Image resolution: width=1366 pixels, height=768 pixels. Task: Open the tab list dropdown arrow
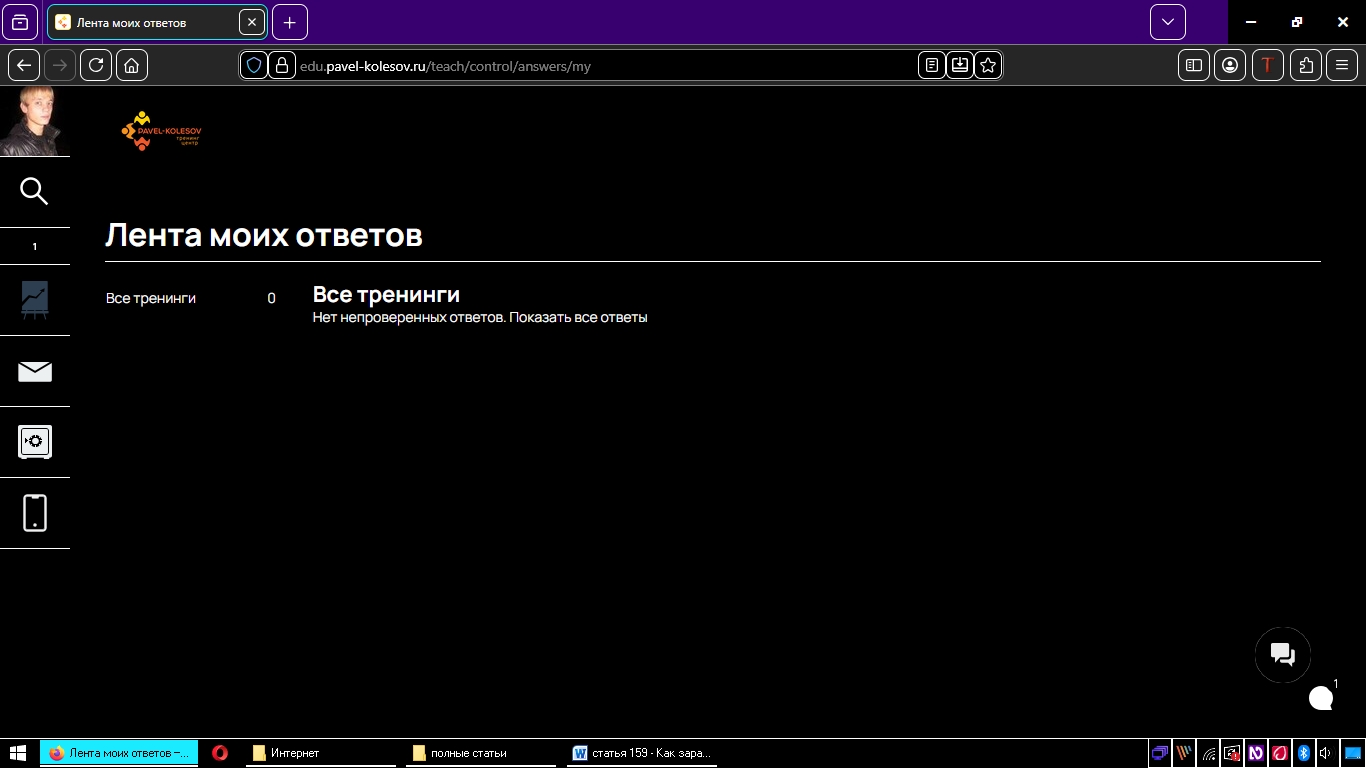1167,22
